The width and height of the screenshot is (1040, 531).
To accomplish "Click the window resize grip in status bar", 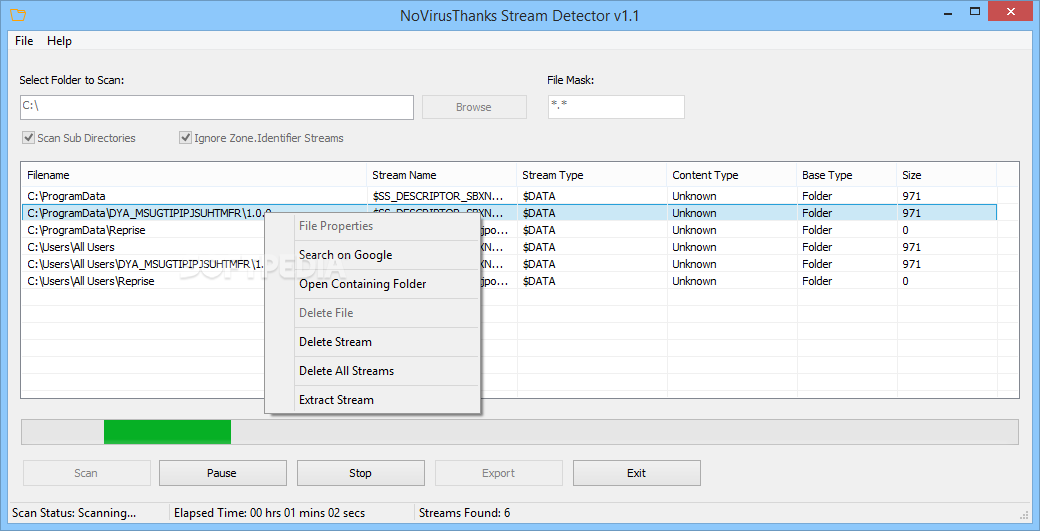I will pyautogui.click(x=1023, y=514).
